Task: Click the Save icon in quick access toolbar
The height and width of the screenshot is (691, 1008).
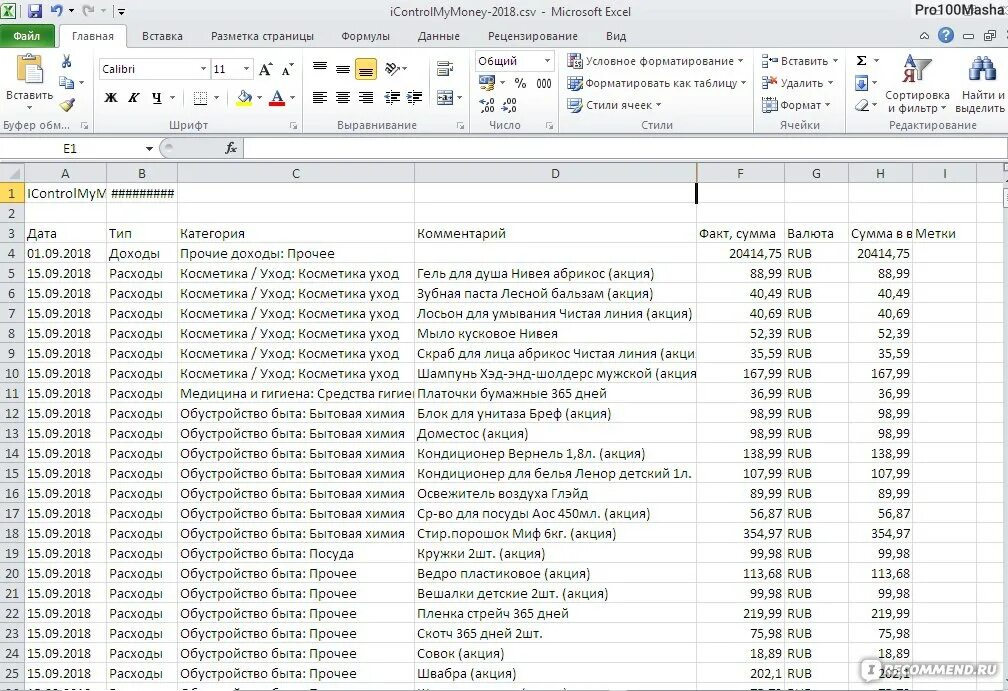Action: pyautogui.click(x=34, y=11)
